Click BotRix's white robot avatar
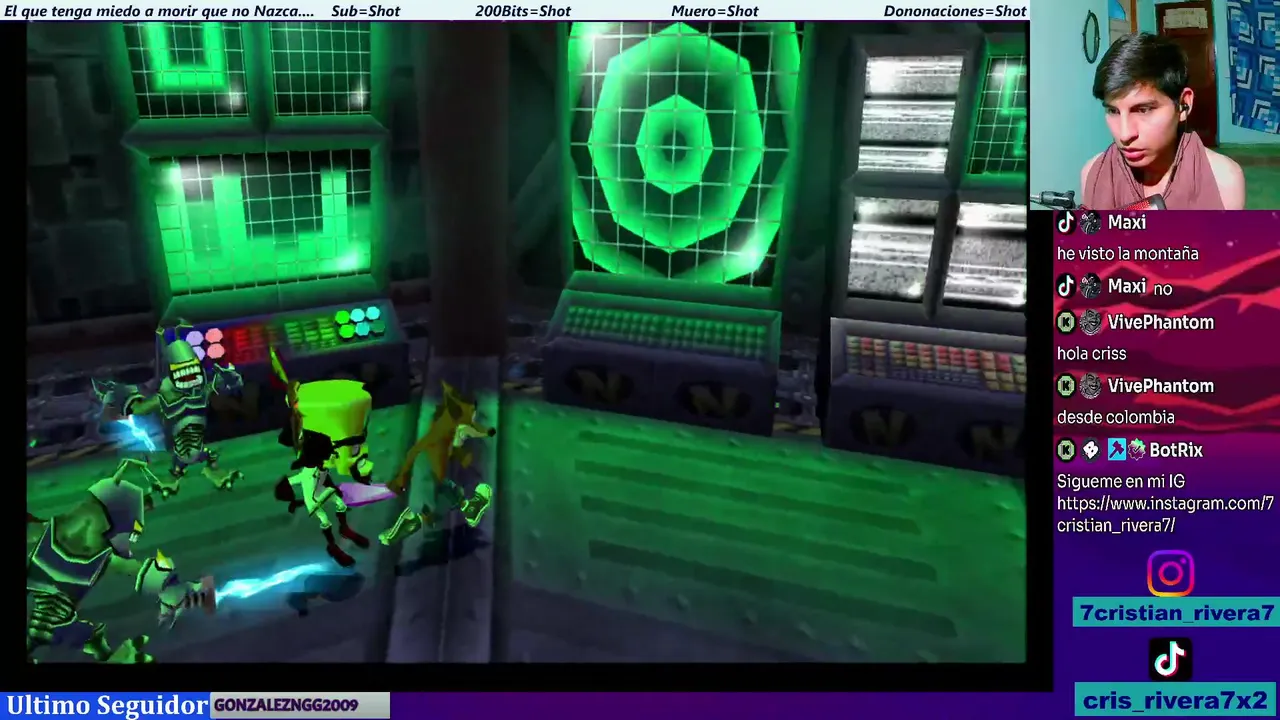 tap(1091, 450)
